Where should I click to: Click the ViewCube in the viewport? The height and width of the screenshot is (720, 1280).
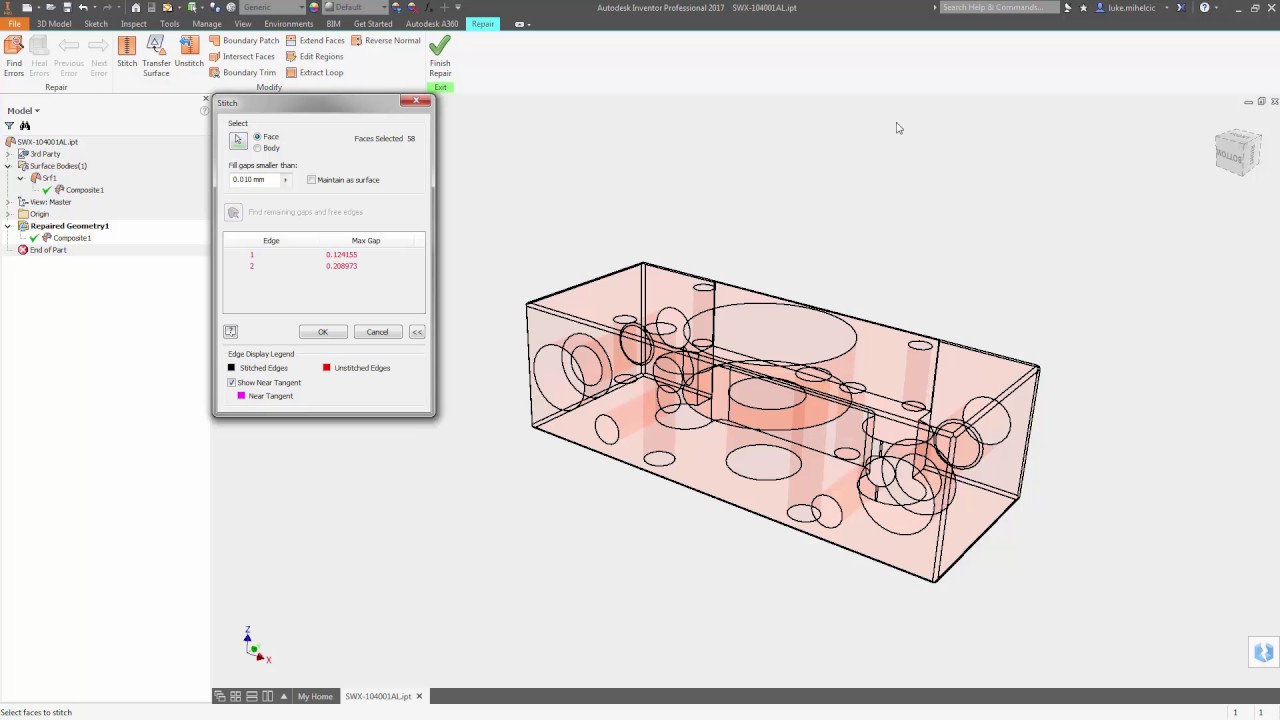[x=1238, y=153]
